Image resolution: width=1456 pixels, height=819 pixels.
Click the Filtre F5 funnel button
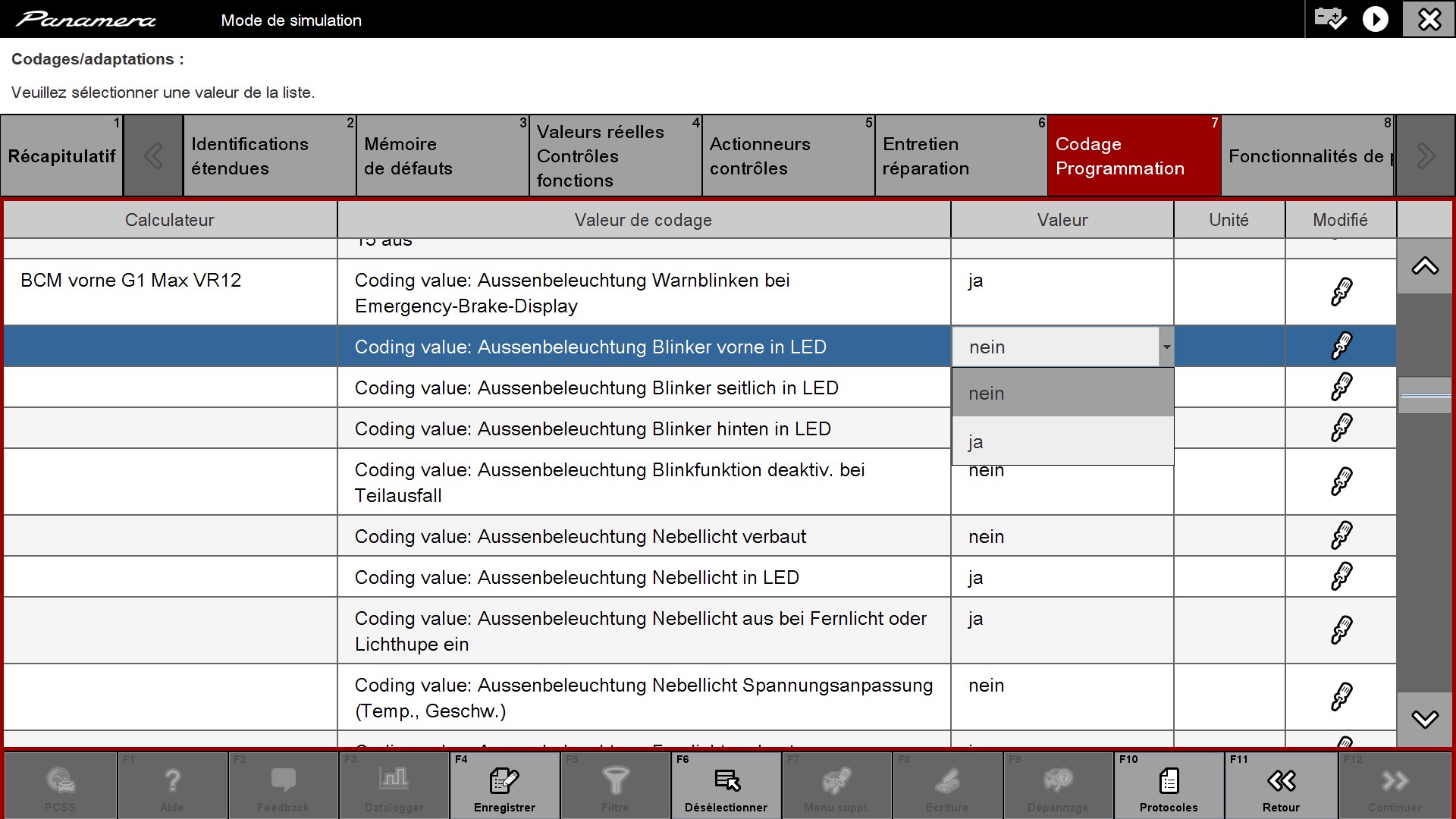tap(615, 786)
